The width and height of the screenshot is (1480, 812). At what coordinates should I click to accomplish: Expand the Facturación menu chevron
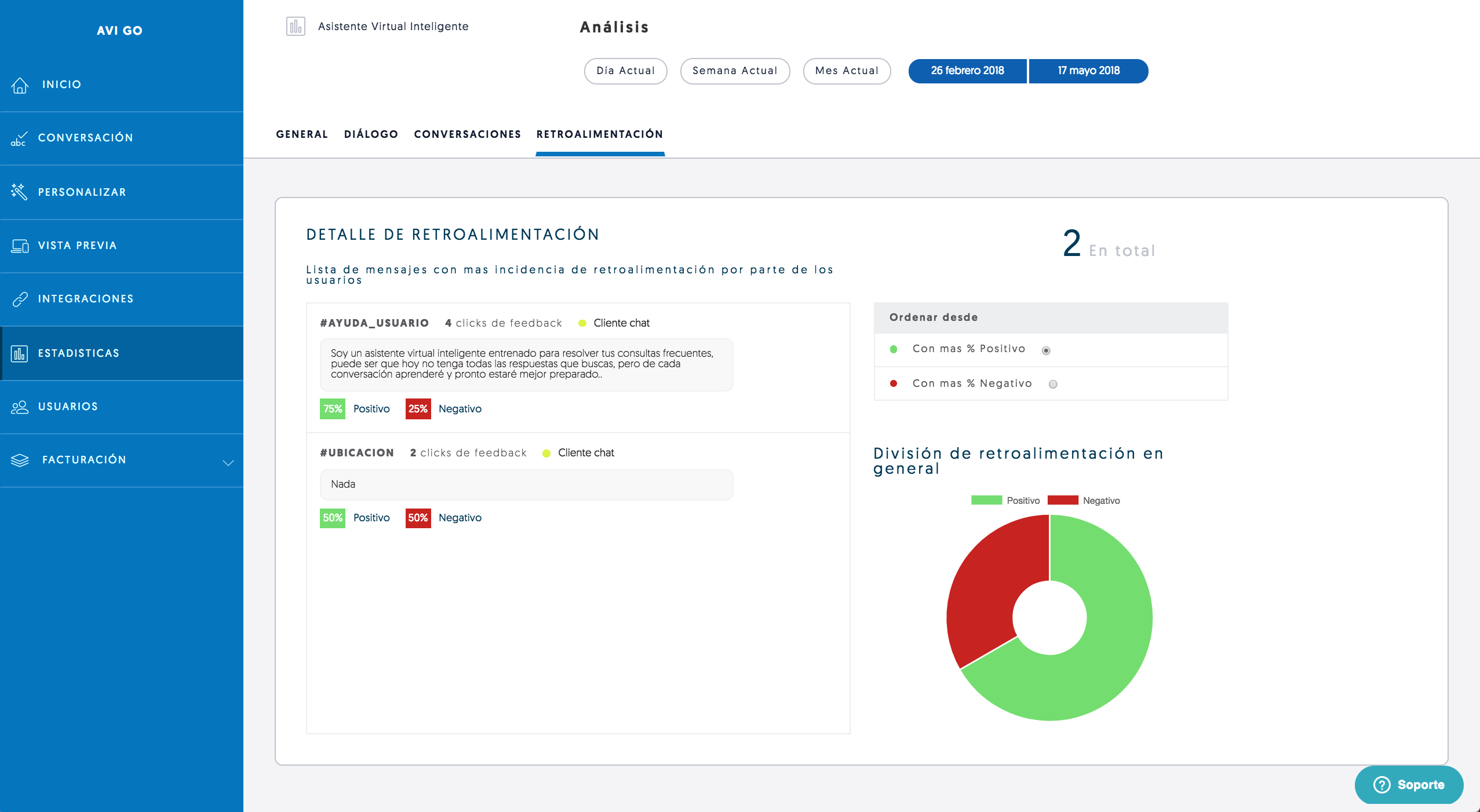pos(228,462)
